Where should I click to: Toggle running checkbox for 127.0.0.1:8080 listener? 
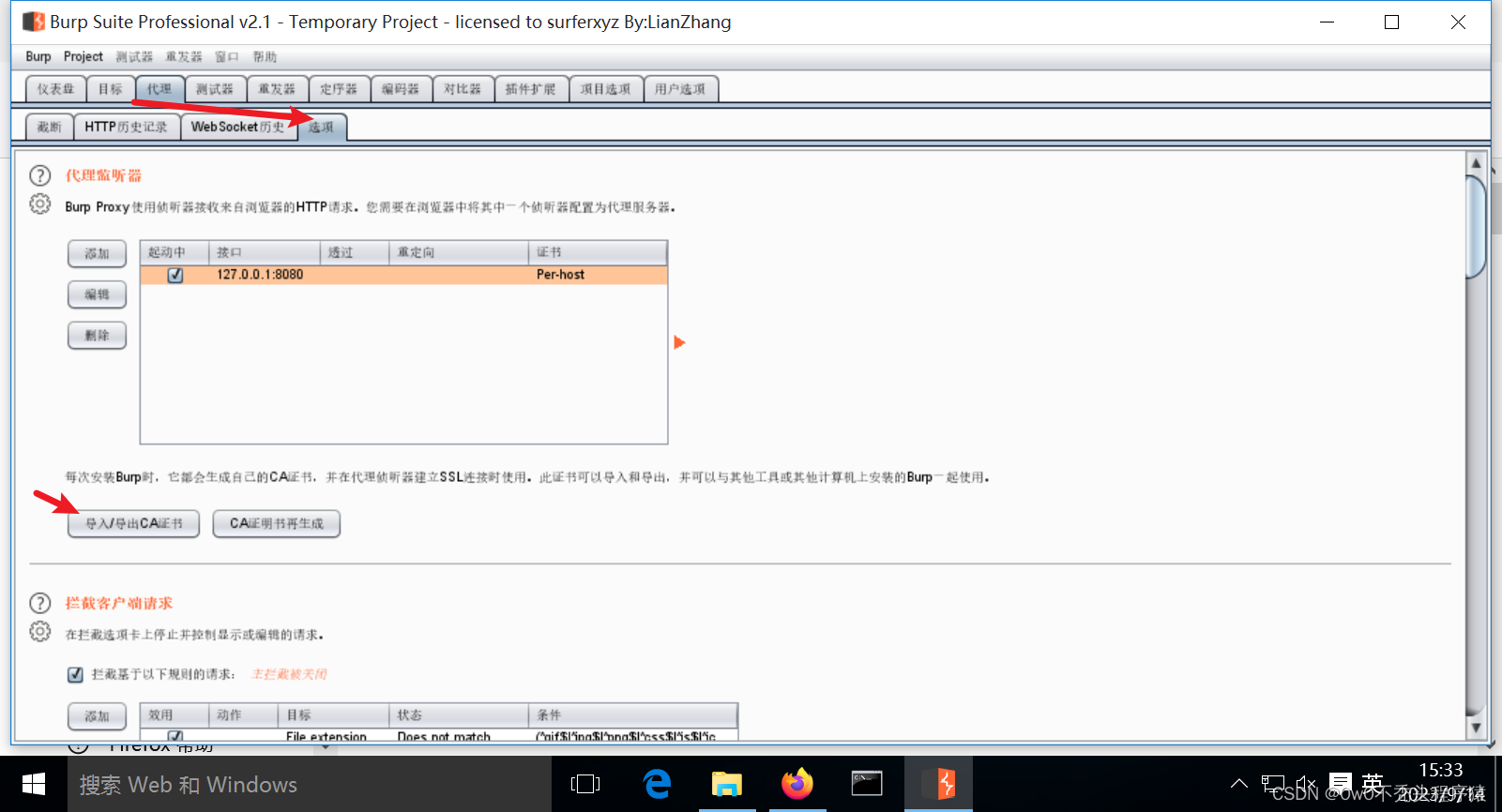pyautogui.click(x=175, y=275)
